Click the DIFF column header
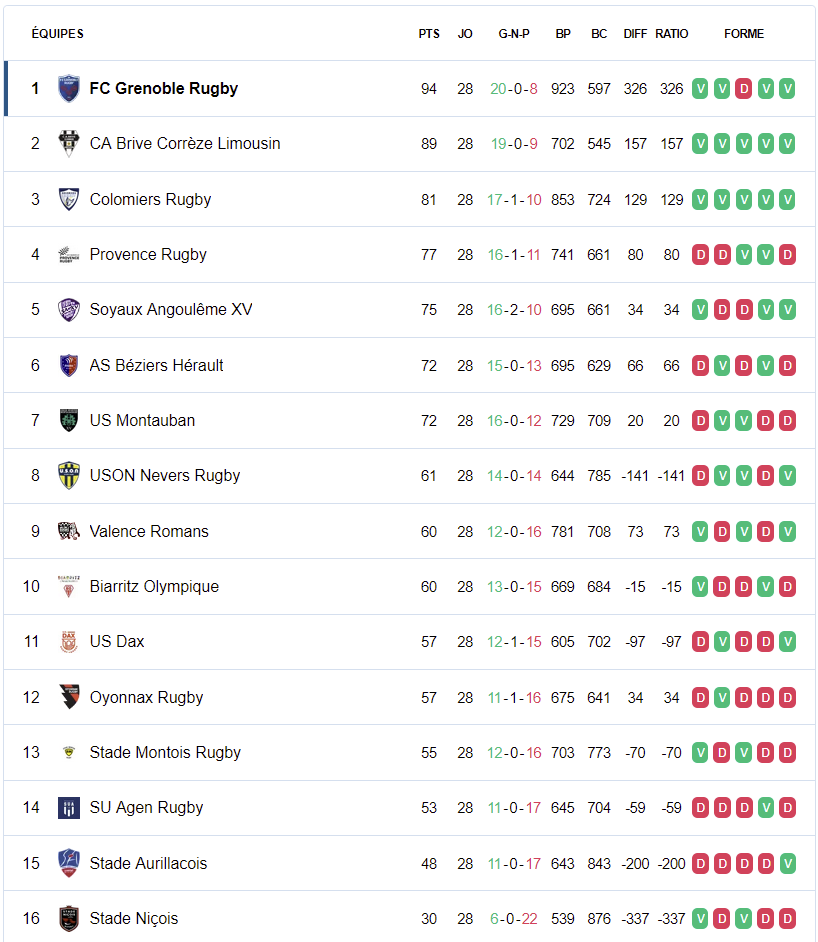This screenshot has height=942, width=818. click(635, 34)
